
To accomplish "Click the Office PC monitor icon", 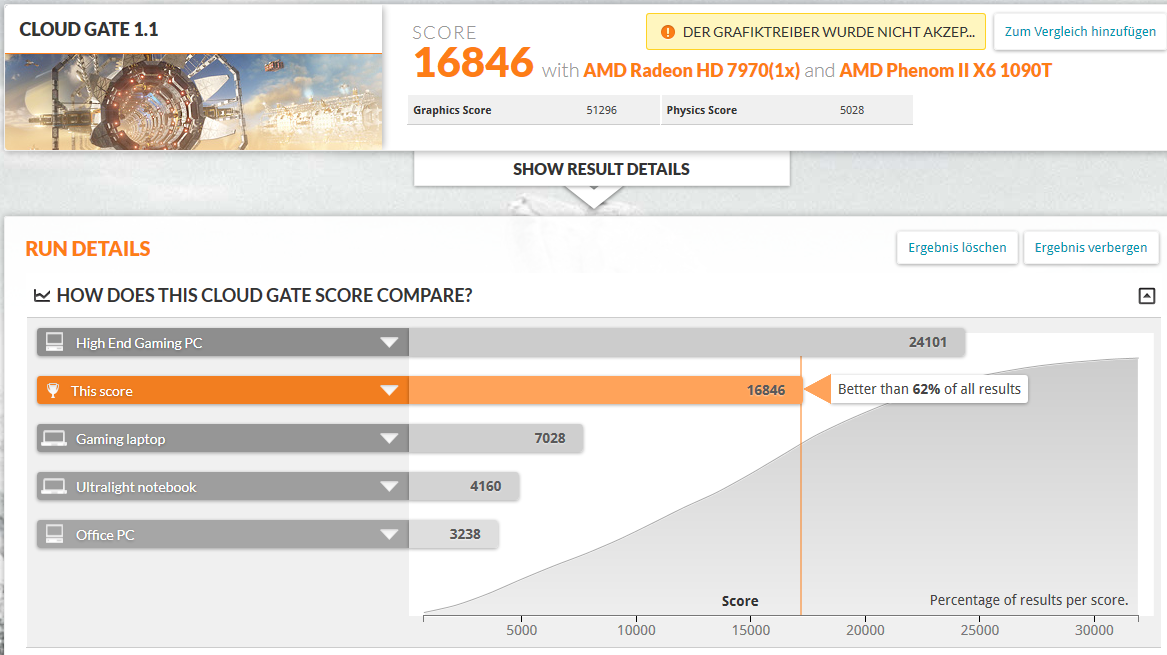I will (x=54, y=534).
